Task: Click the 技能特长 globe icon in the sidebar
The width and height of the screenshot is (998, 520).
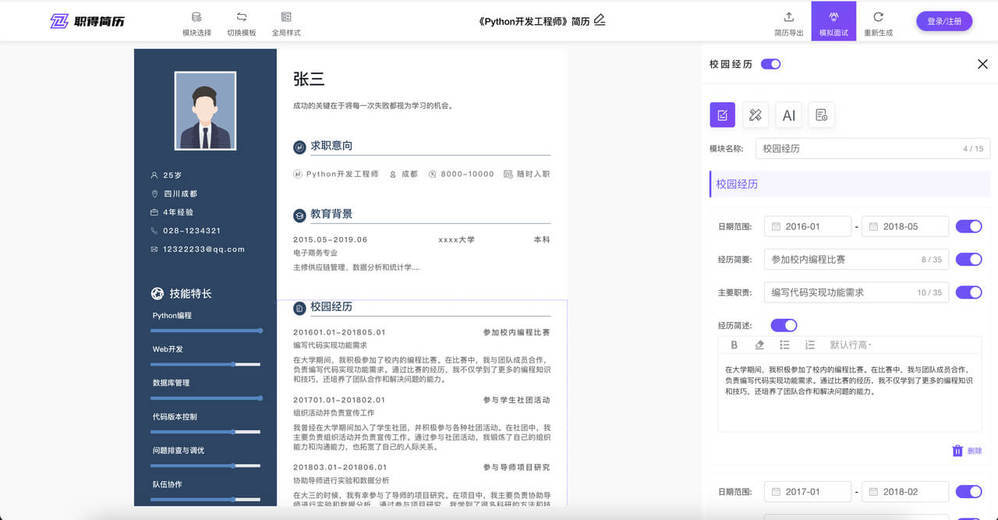Action: (x=157, y=293)
